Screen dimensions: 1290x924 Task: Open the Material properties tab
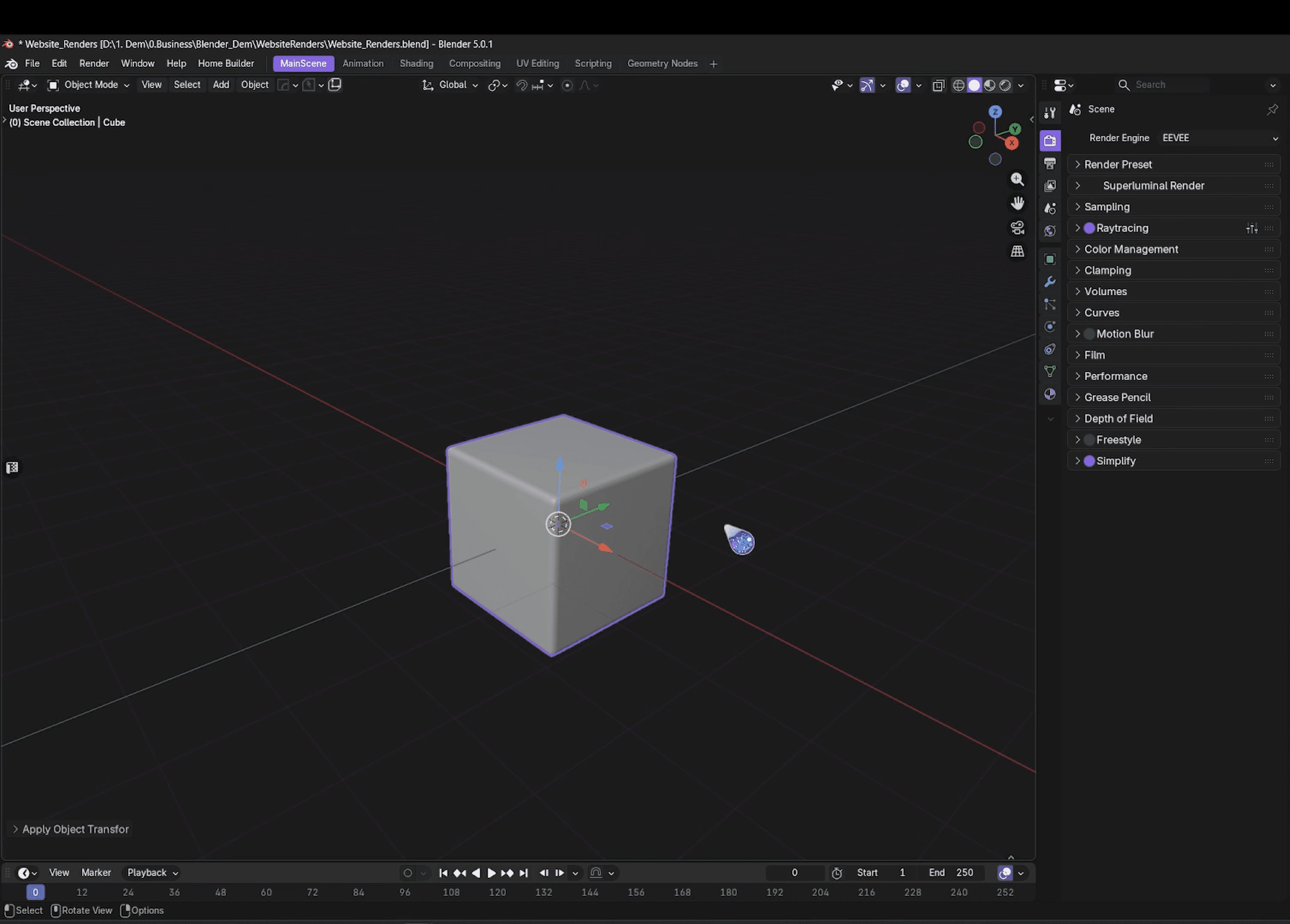pyautogui.click(x=1050, y=394)
